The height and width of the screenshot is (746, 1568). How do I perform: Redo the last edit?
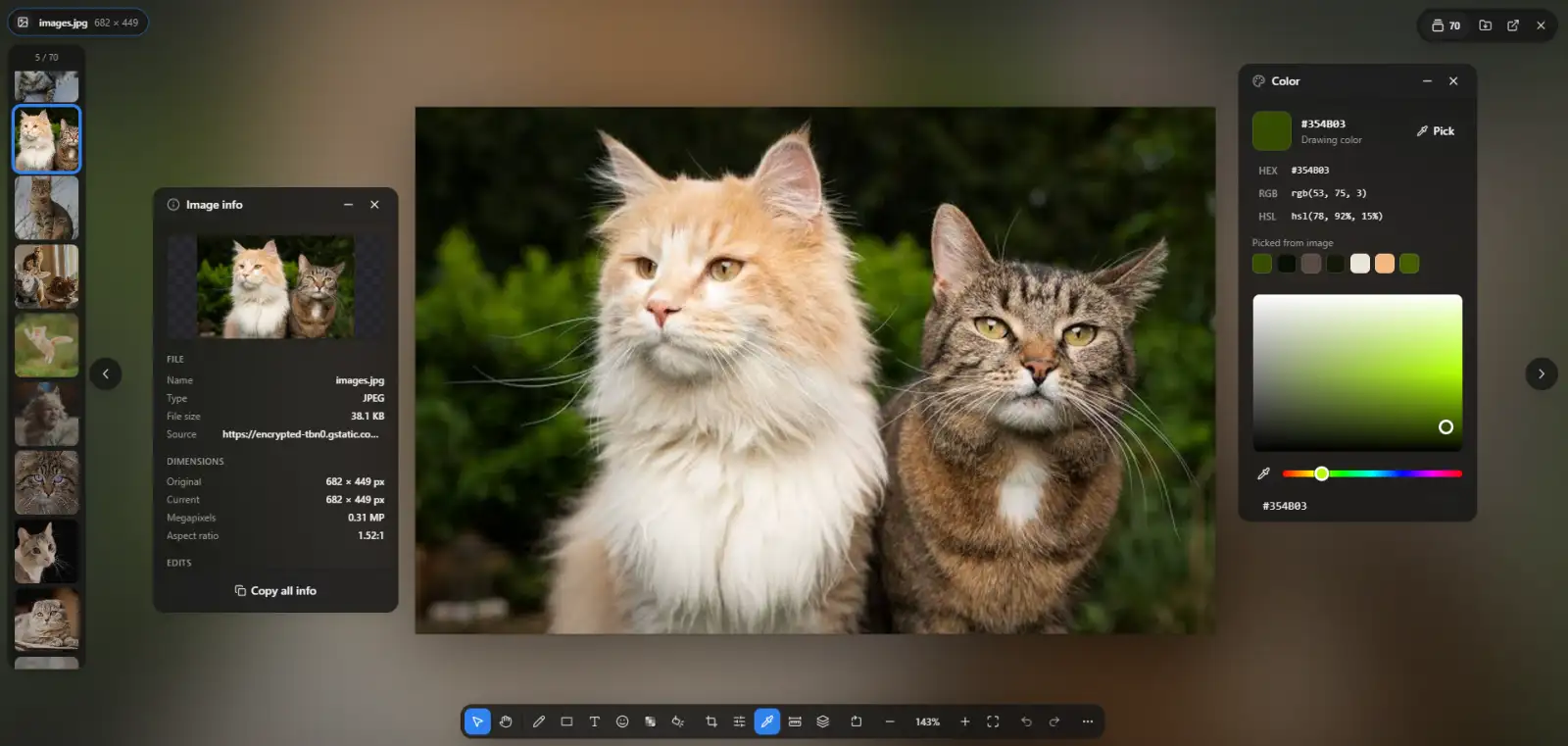1054,721
